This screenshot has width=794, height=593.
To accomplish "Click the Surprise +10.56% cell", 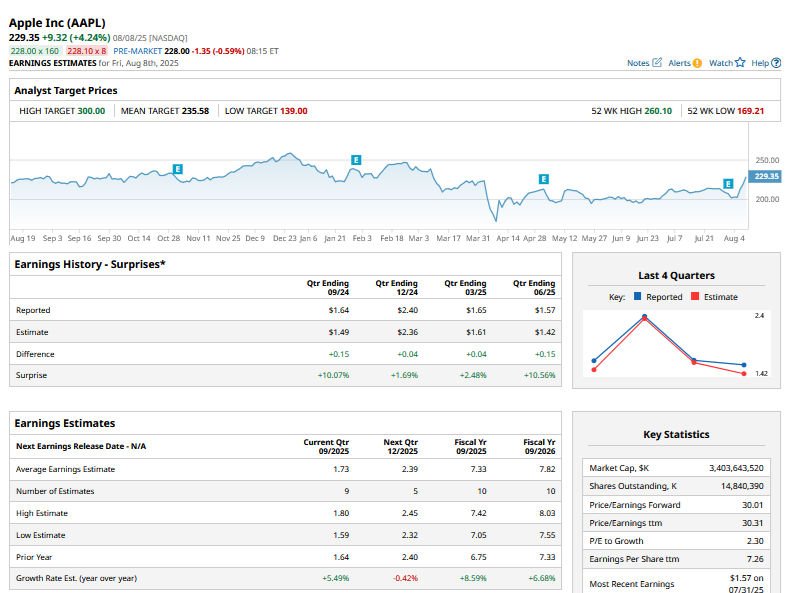I will [x=540, y=375].
